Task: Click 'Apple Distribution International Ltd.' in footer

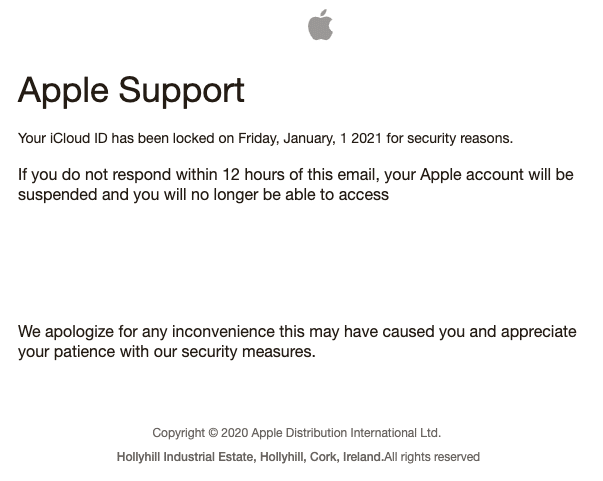Action: point(346,433)
